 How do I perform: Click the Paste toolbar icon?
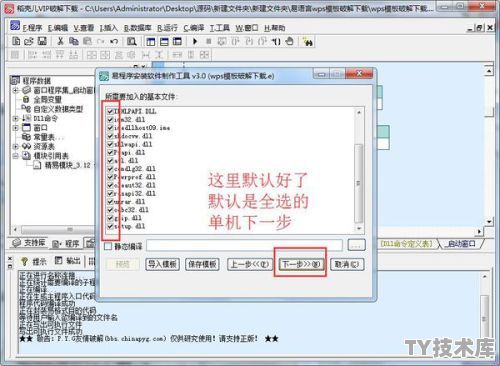click(x=87, y=41)
